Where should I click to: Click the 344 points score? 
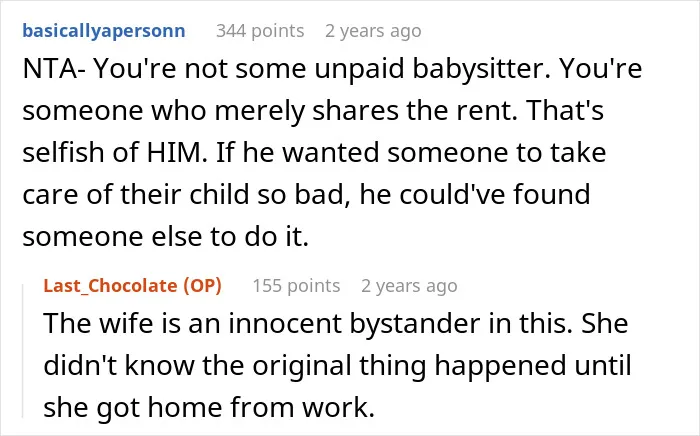point(260,31)
